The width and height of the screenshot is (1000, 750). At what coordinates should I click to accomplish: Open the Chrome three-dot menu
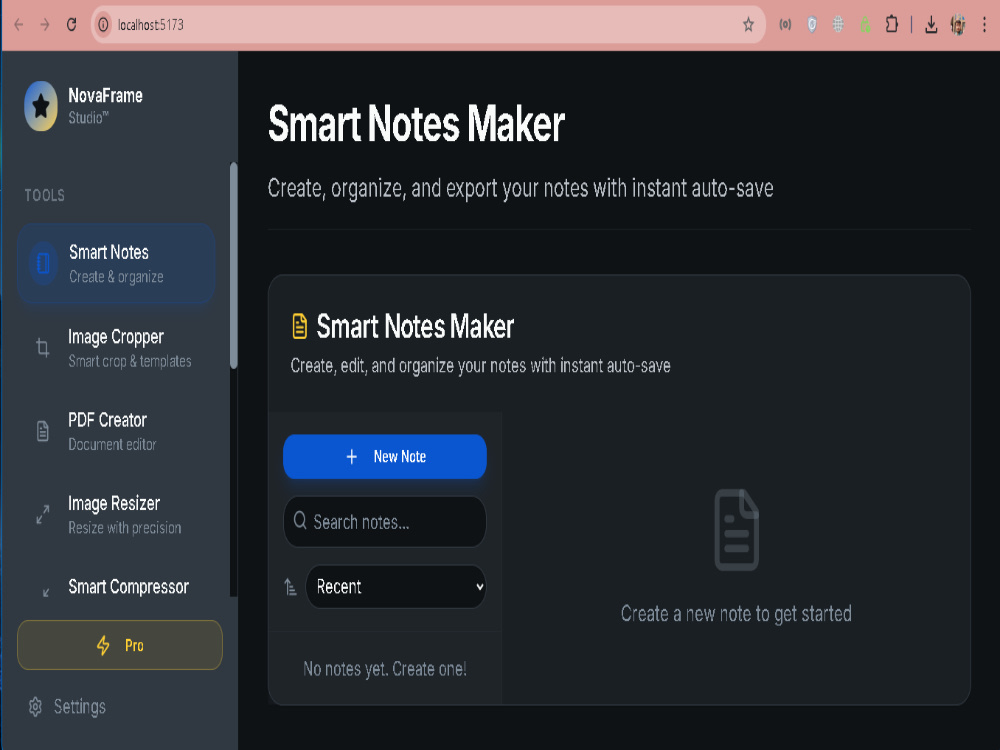(x=985, y=25)
